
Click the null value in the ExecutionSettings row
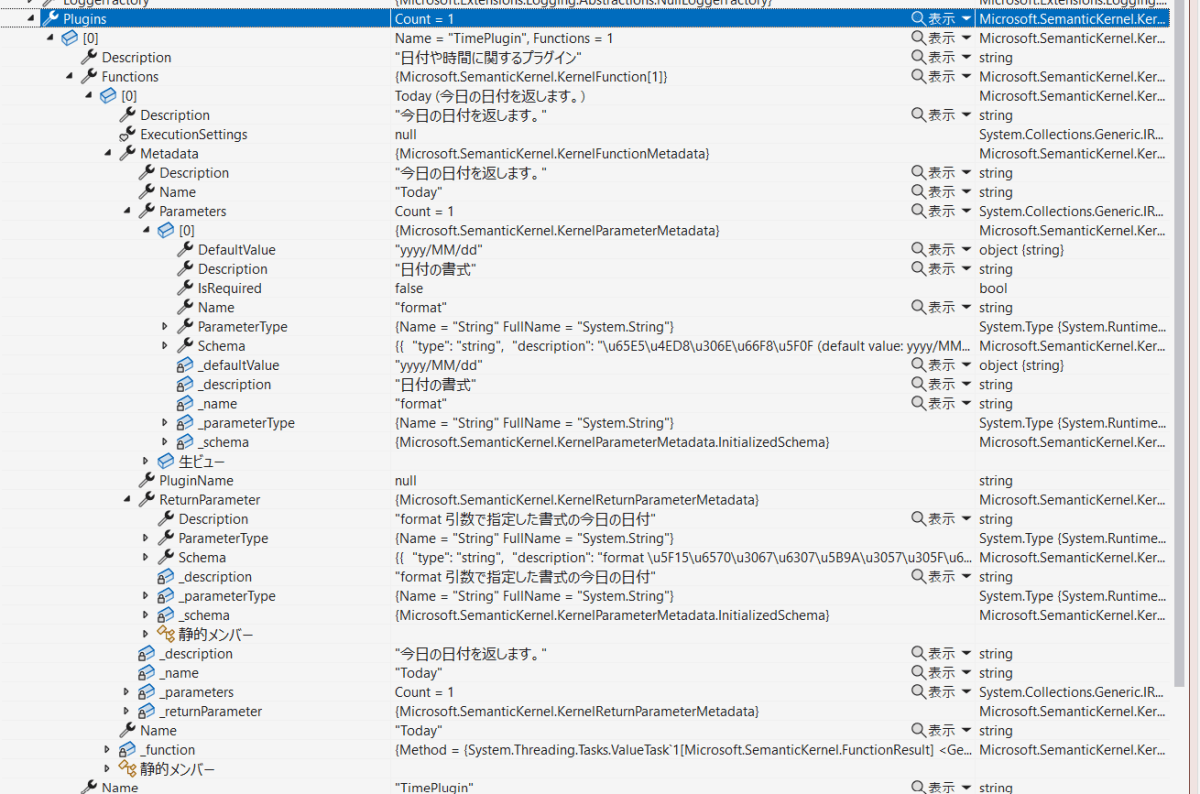pos(406,135)
